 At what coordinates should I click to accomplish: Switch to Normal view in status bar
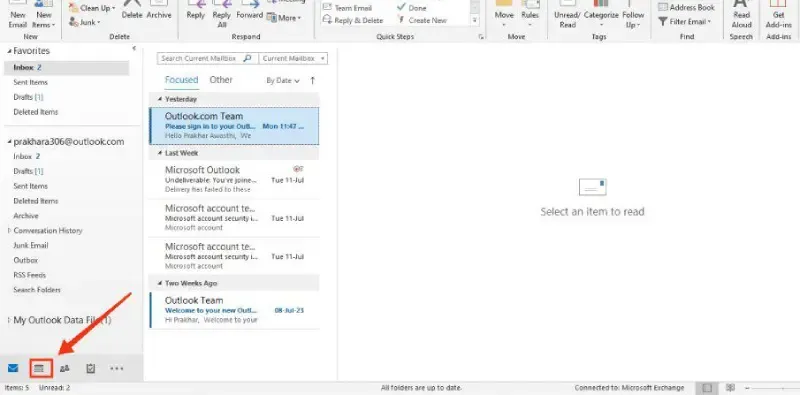(707, 388)
